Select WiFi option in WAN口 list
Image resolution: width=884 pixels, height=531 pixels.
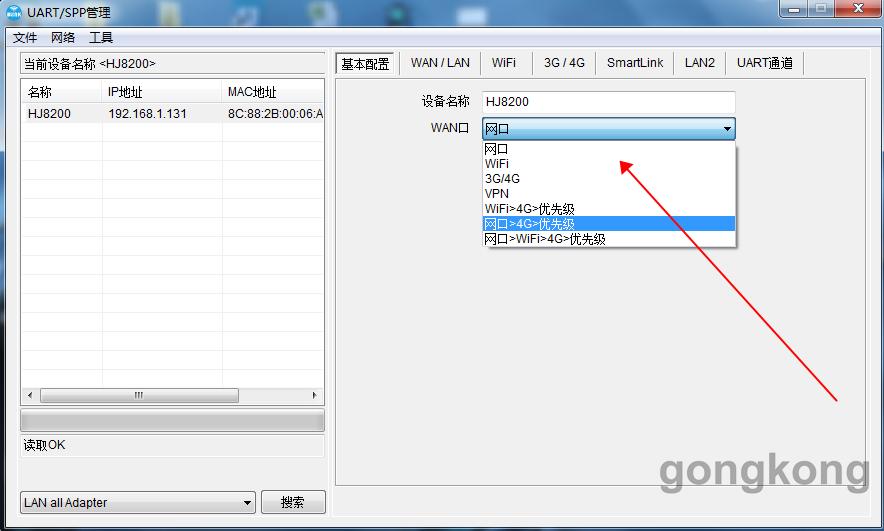(x=609, y=163)
